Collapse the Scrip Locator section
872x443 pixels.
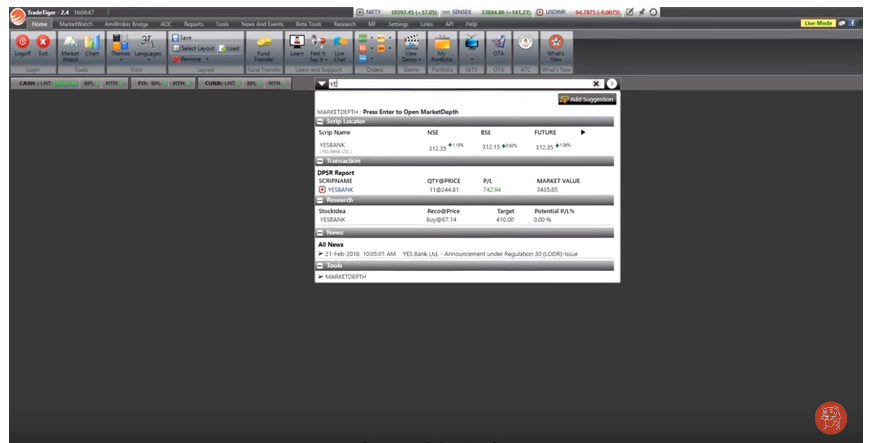[320, 121]
